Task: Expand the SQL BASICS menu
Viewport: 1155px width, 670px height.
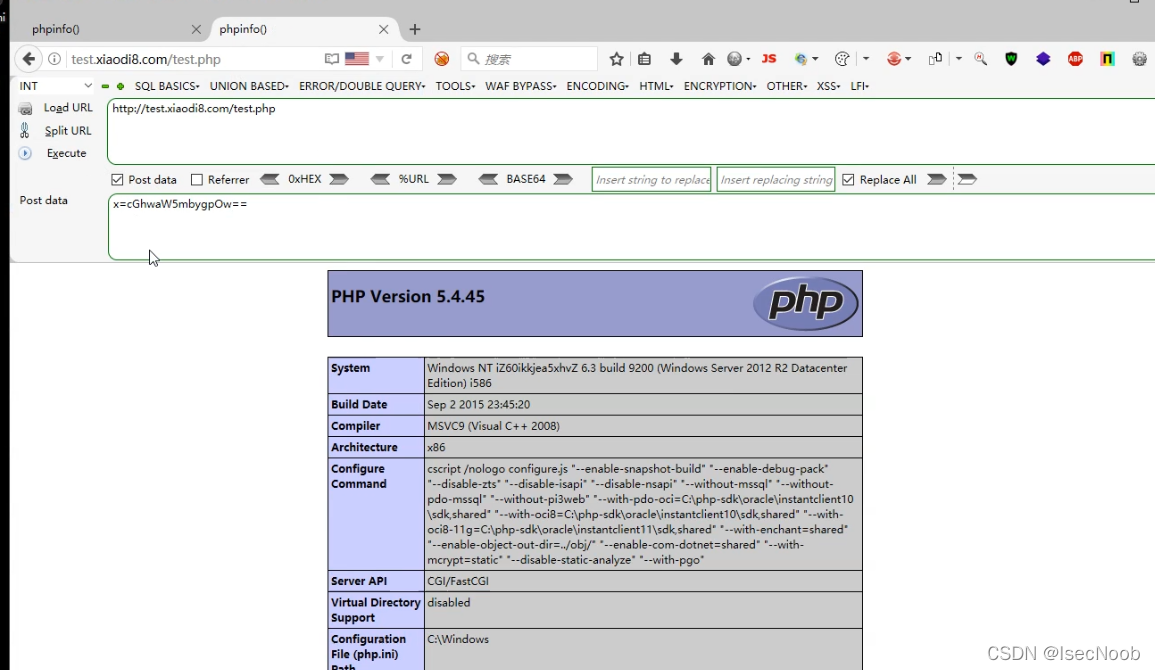Action: [x=167, y=86]
